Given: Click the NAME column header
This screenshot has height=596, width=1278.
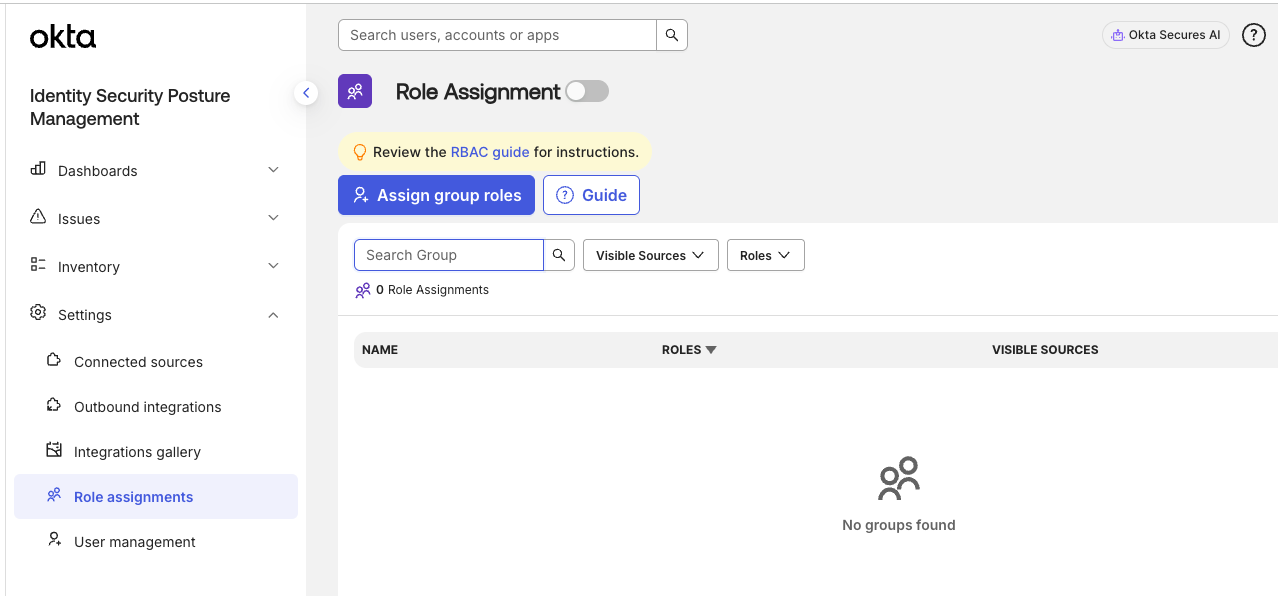Looking at the screenshot, I should (380, 350).
